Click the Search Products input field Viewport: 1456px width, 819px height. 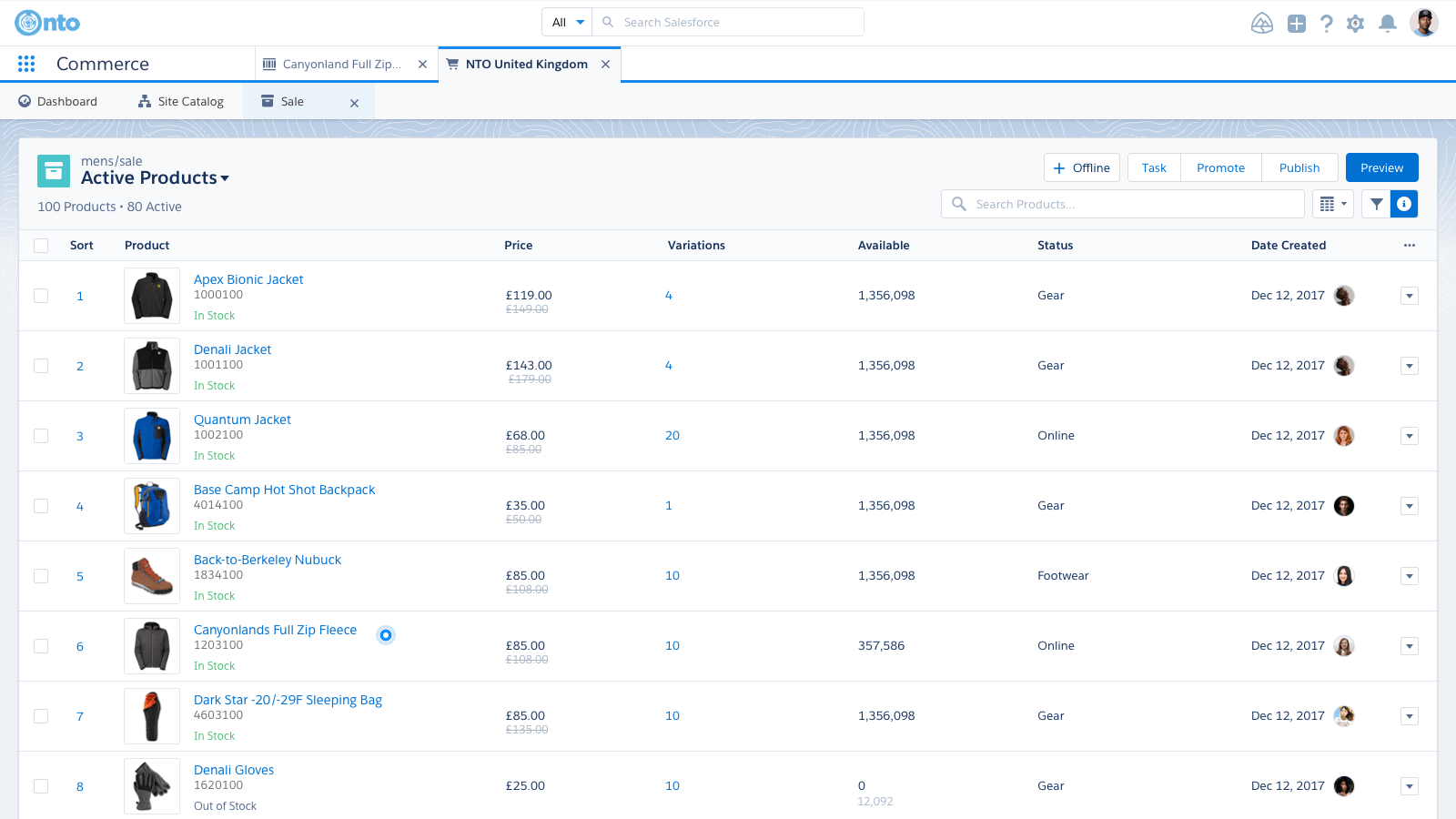(x=1128, y=204)
